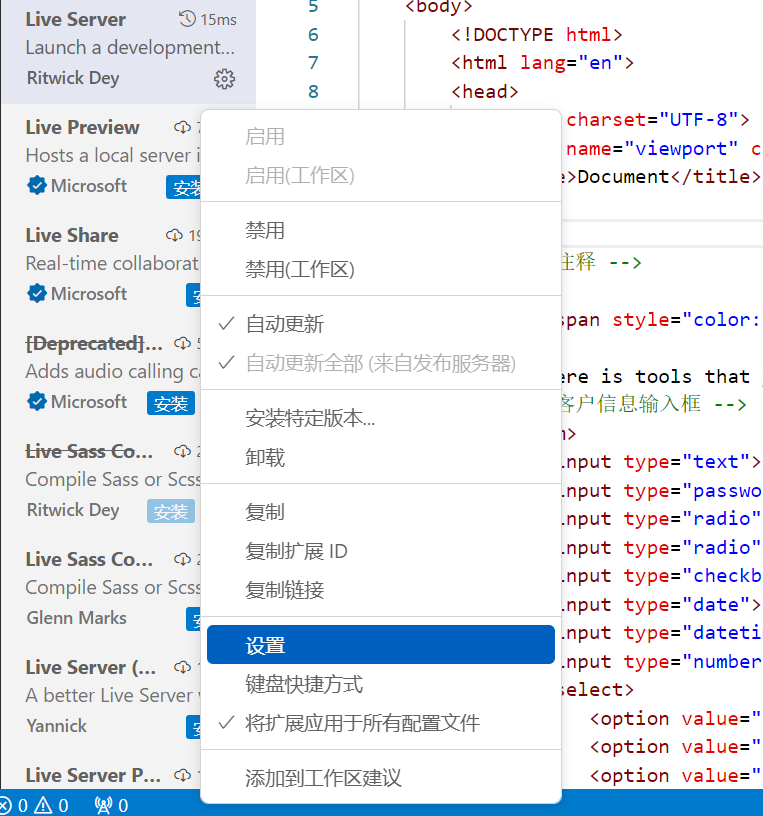Image resolution: width=763 pixels, height=816 pixels.
Task: Open 设置 from the context menu
Action: click(x=380, y=645)
